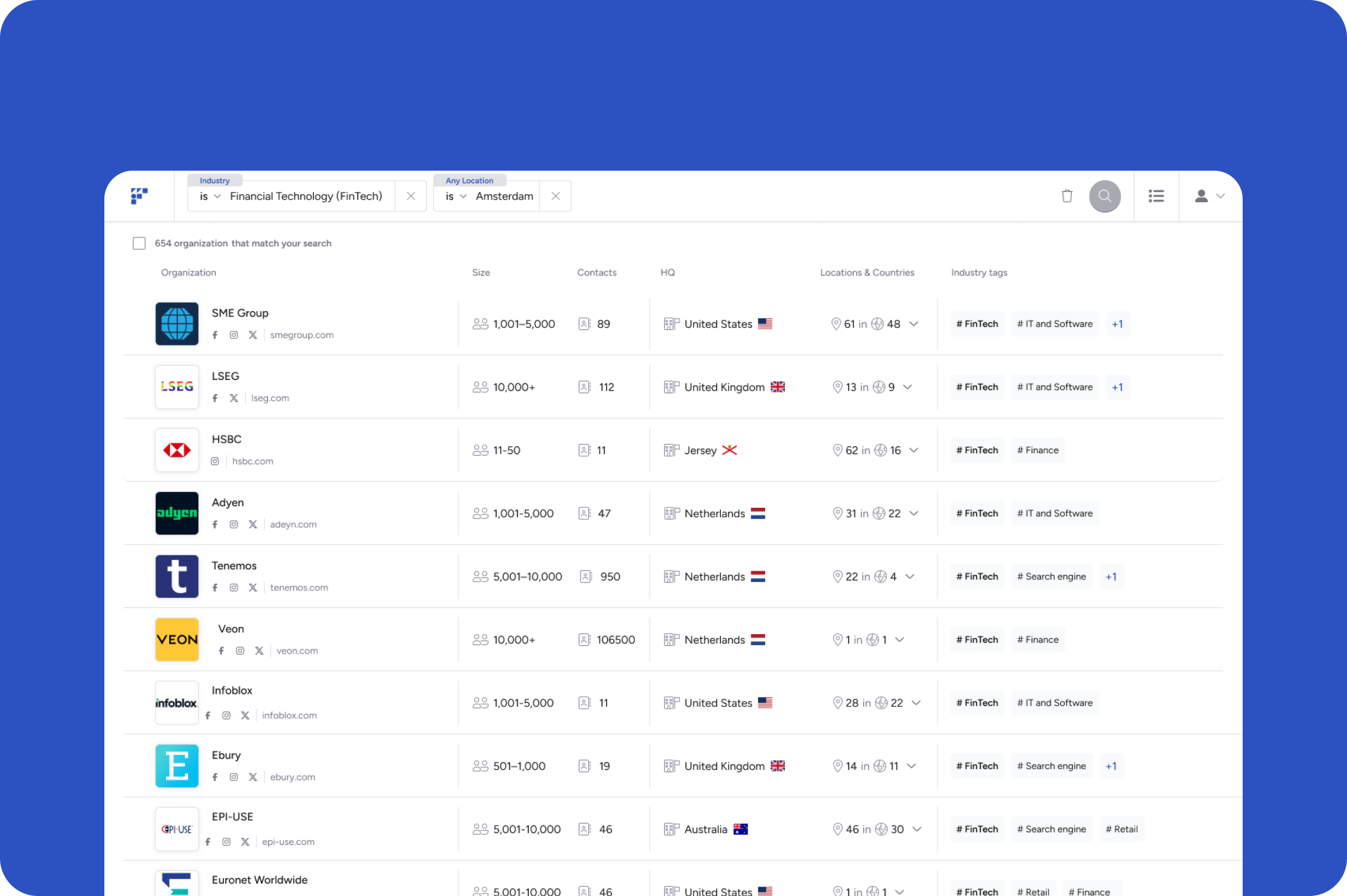This screenshot has width=1347, height=896.
Task: Remove the Financial Technology industry filter
Action: click(x=411, y=196)
